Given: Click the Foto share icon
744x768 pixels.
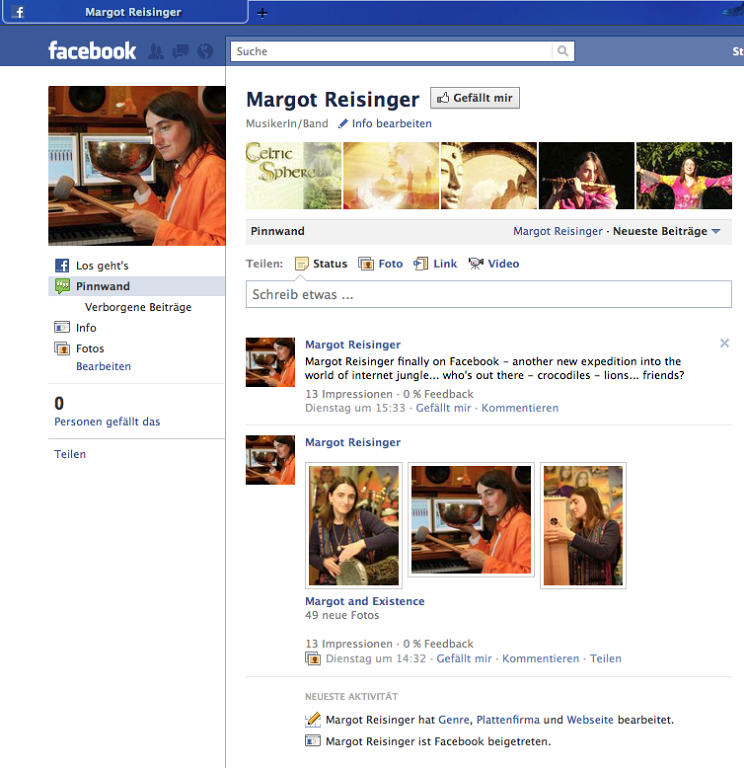Looking at the screenshot, I should point(365,264).
